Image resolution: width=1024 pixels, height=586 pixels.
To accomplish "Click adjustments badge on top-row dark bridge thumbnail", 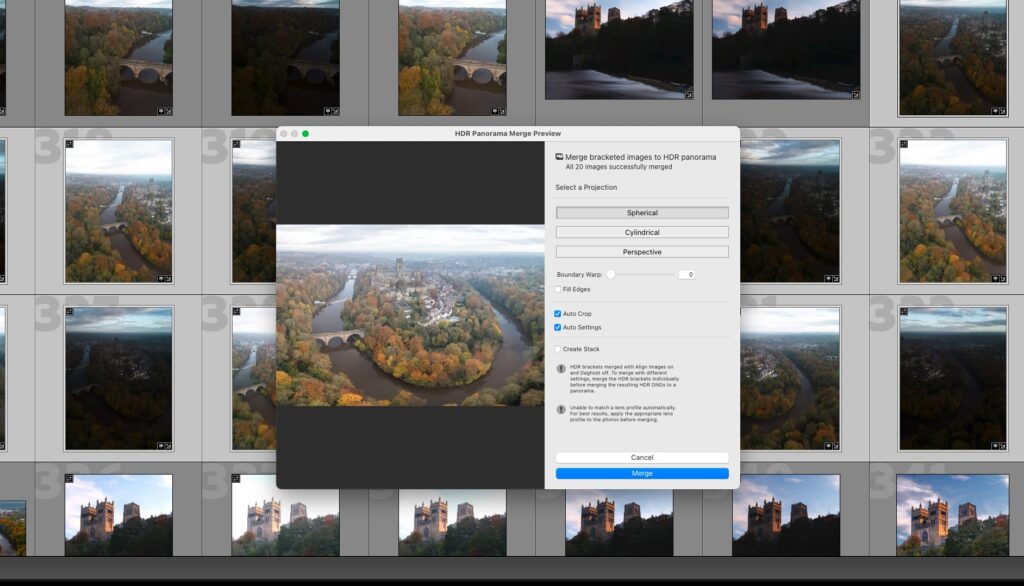I will tap(335, 111).
